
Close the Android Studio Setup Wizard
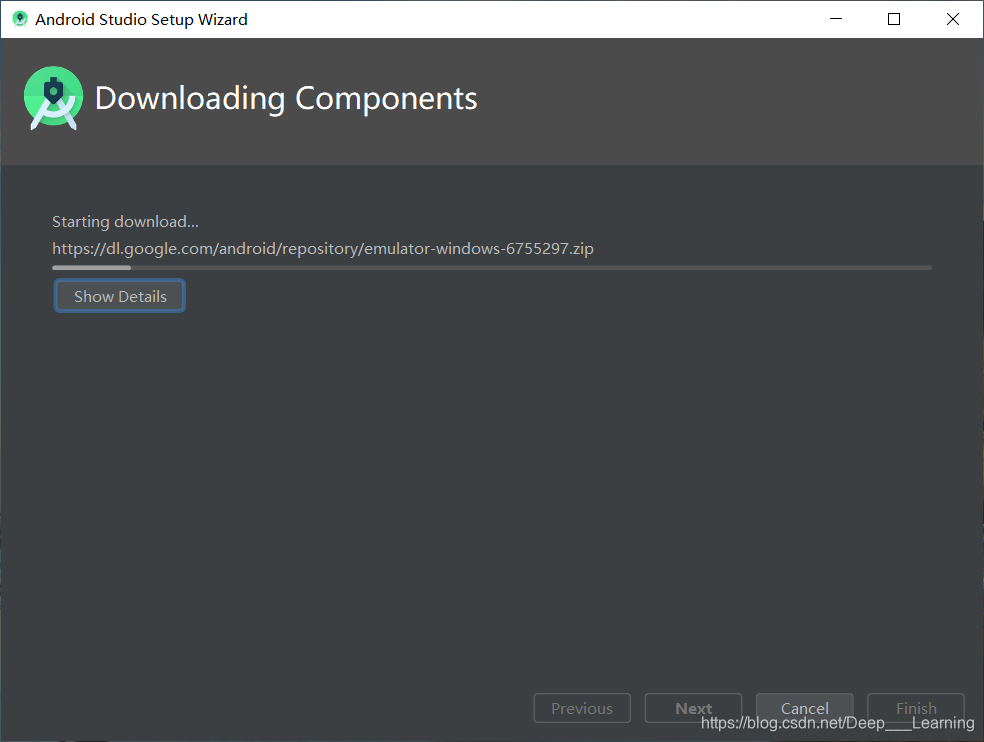[x=953, y=19]
